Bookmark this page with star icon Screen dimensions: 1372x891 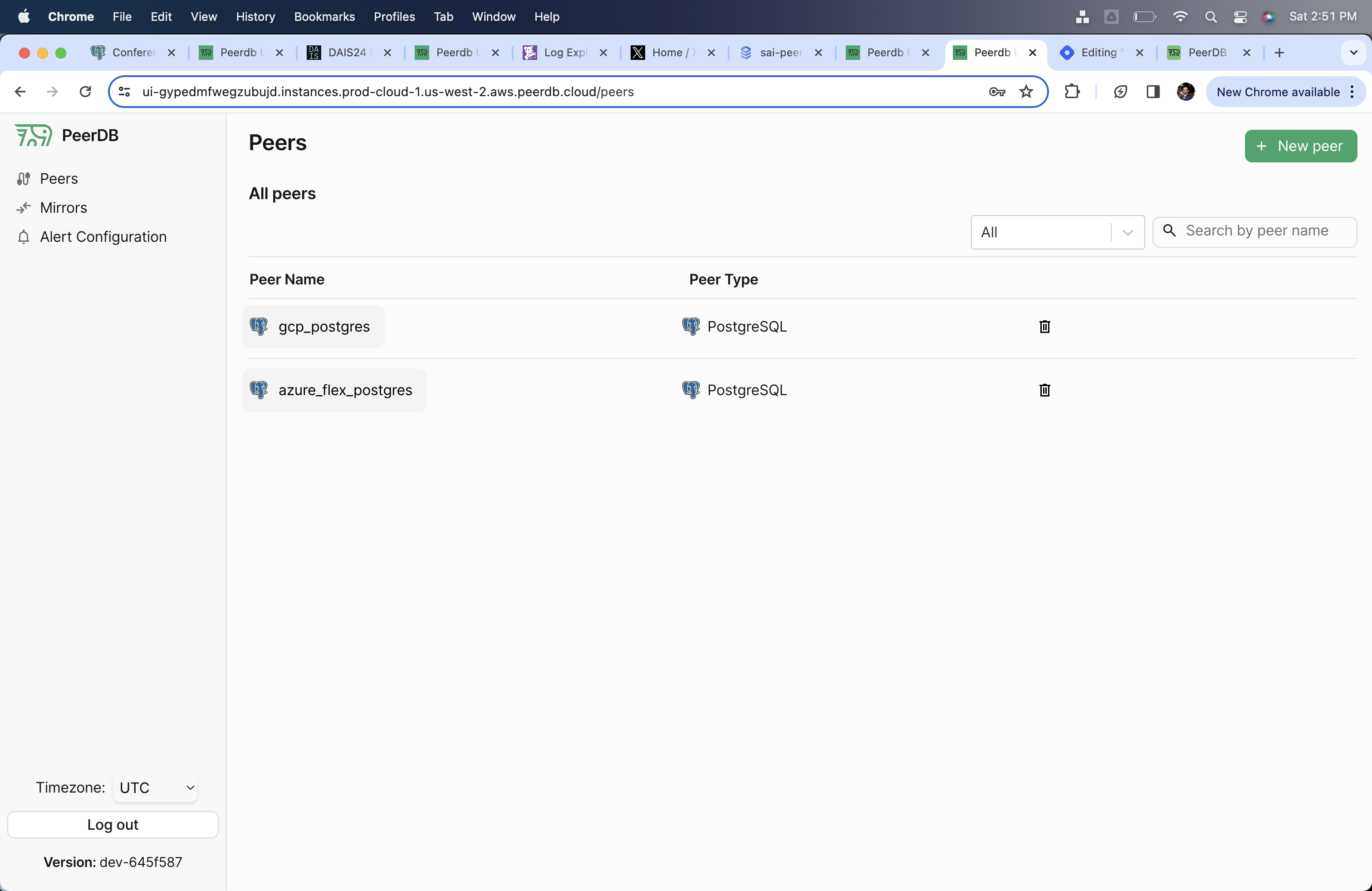tap(1026, 92)
